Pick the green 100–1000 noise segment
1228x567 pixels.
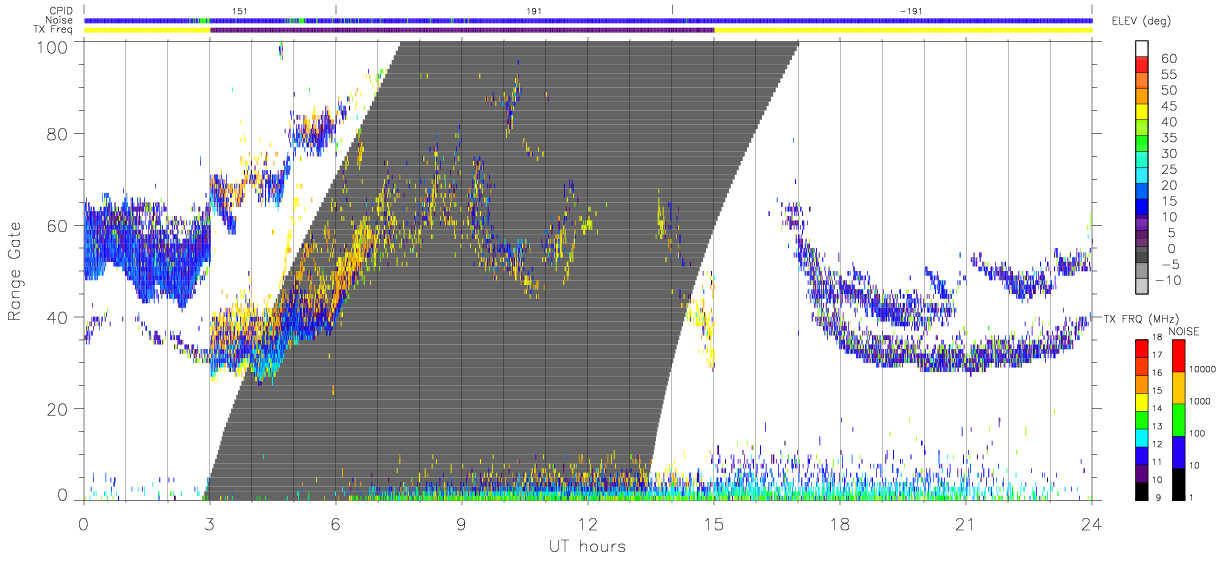coord(1179,420)
